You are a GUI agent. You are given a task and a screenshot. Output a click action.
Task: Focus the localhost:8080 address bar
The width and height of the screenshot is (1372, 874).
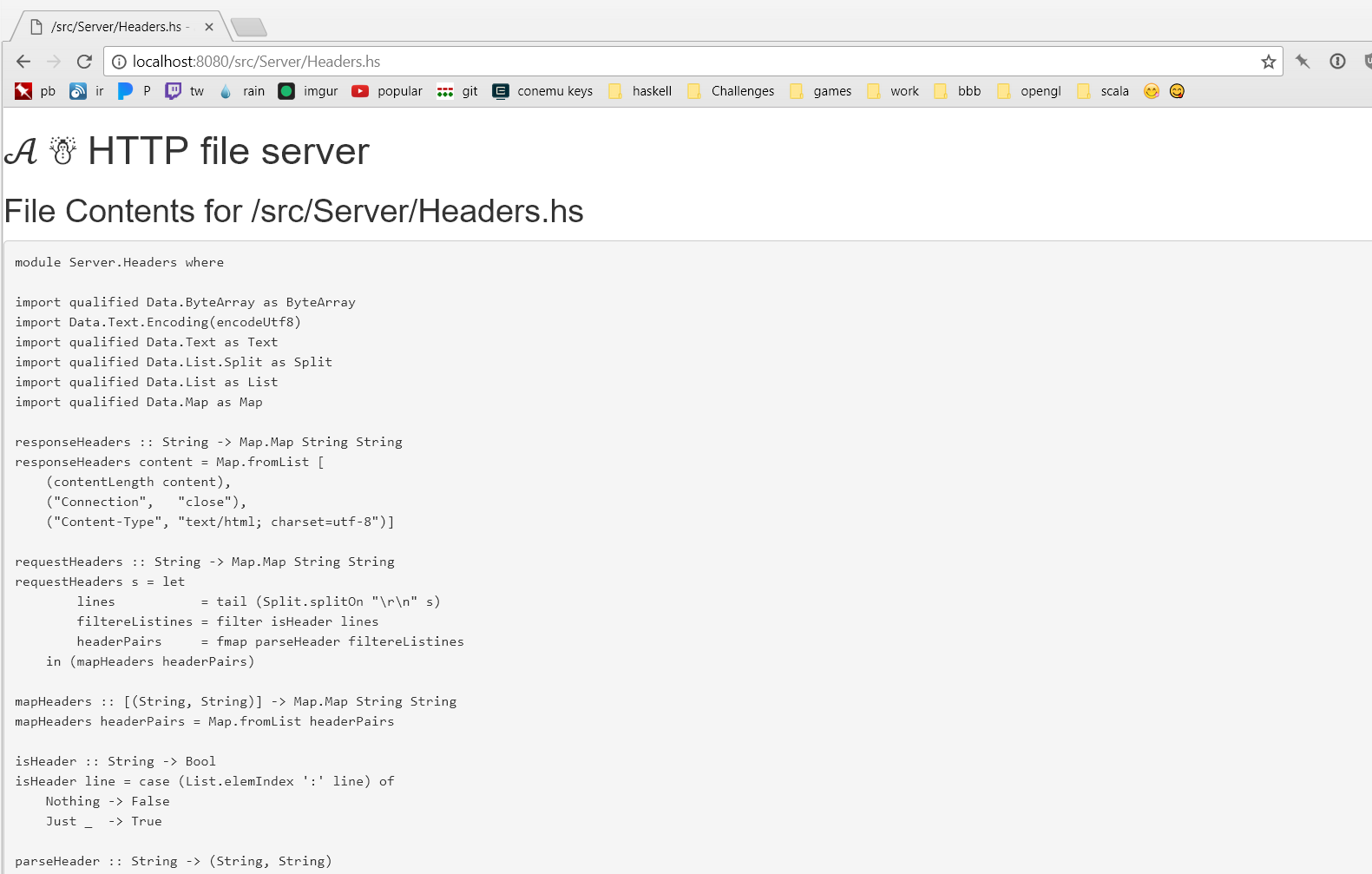point(694,62)
